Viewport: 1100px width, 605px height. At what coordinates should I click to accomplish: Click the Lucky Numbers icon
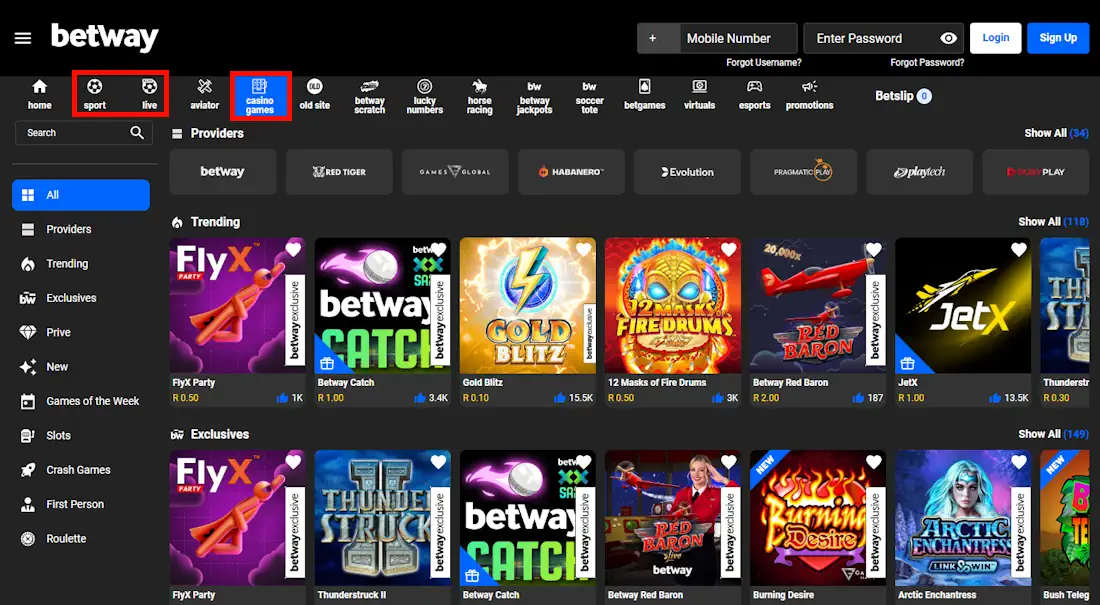(424, 92)
